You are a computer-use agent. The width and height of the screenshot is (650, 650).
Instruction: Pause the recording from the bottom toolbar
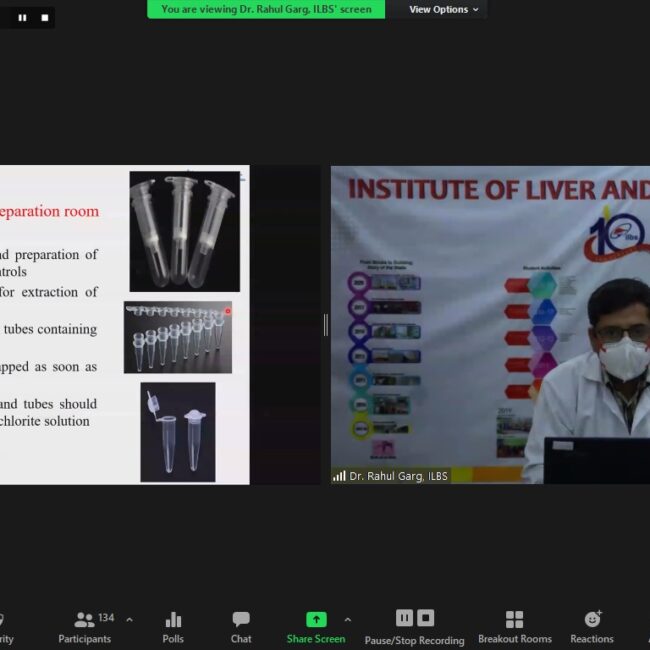[404, 618]
